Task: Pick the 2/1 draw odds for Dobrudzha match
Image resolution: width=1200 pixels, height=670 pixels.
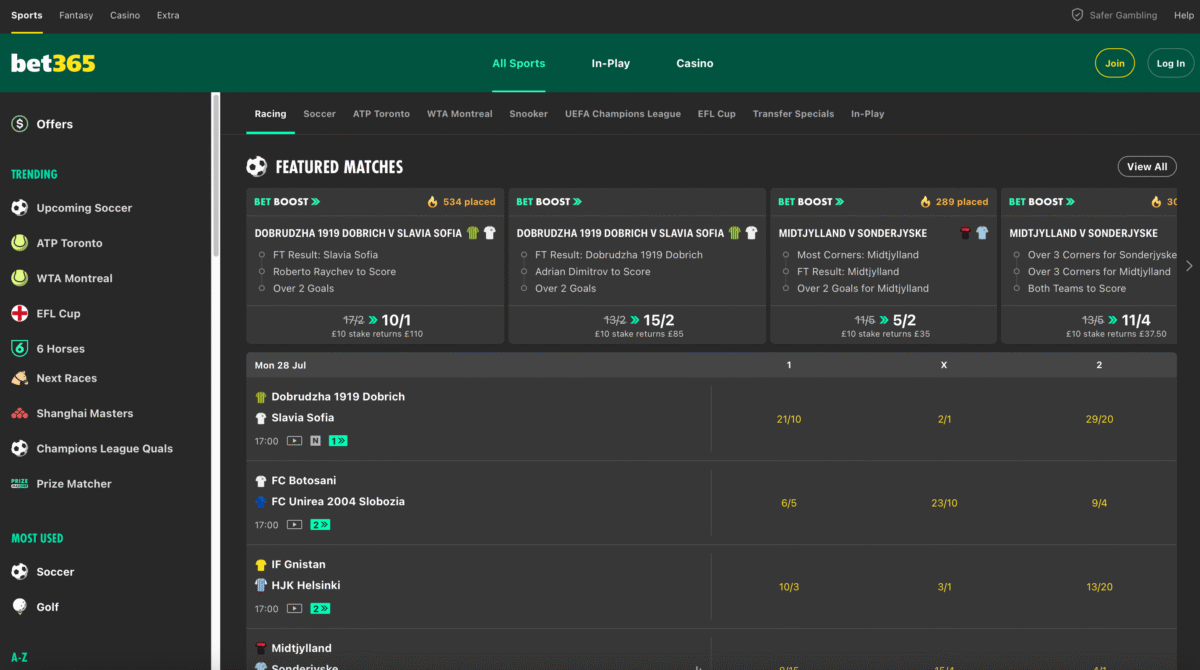Action: 944,419
